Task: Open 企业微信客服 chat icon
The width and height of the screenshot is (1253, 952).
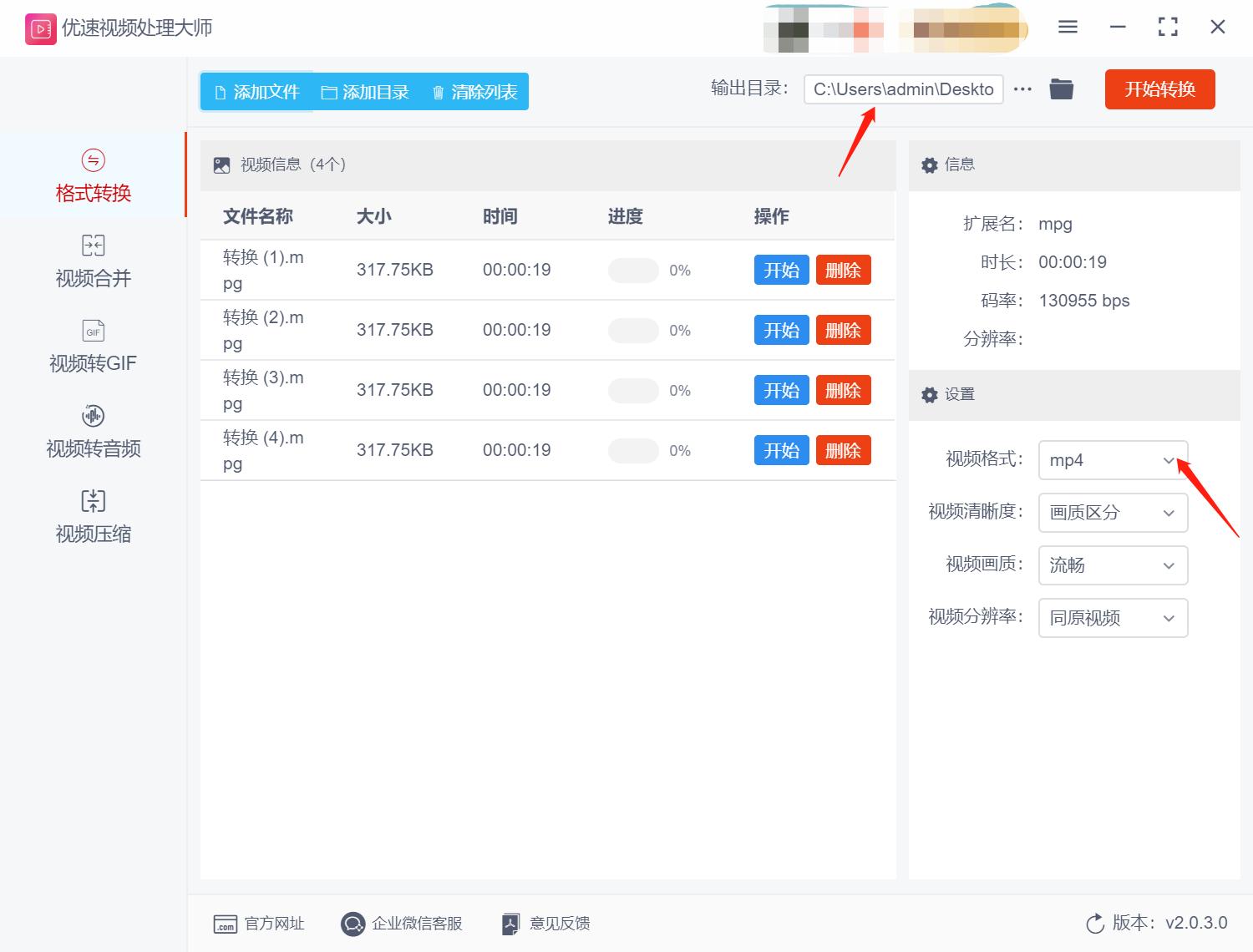Action: 353,924
